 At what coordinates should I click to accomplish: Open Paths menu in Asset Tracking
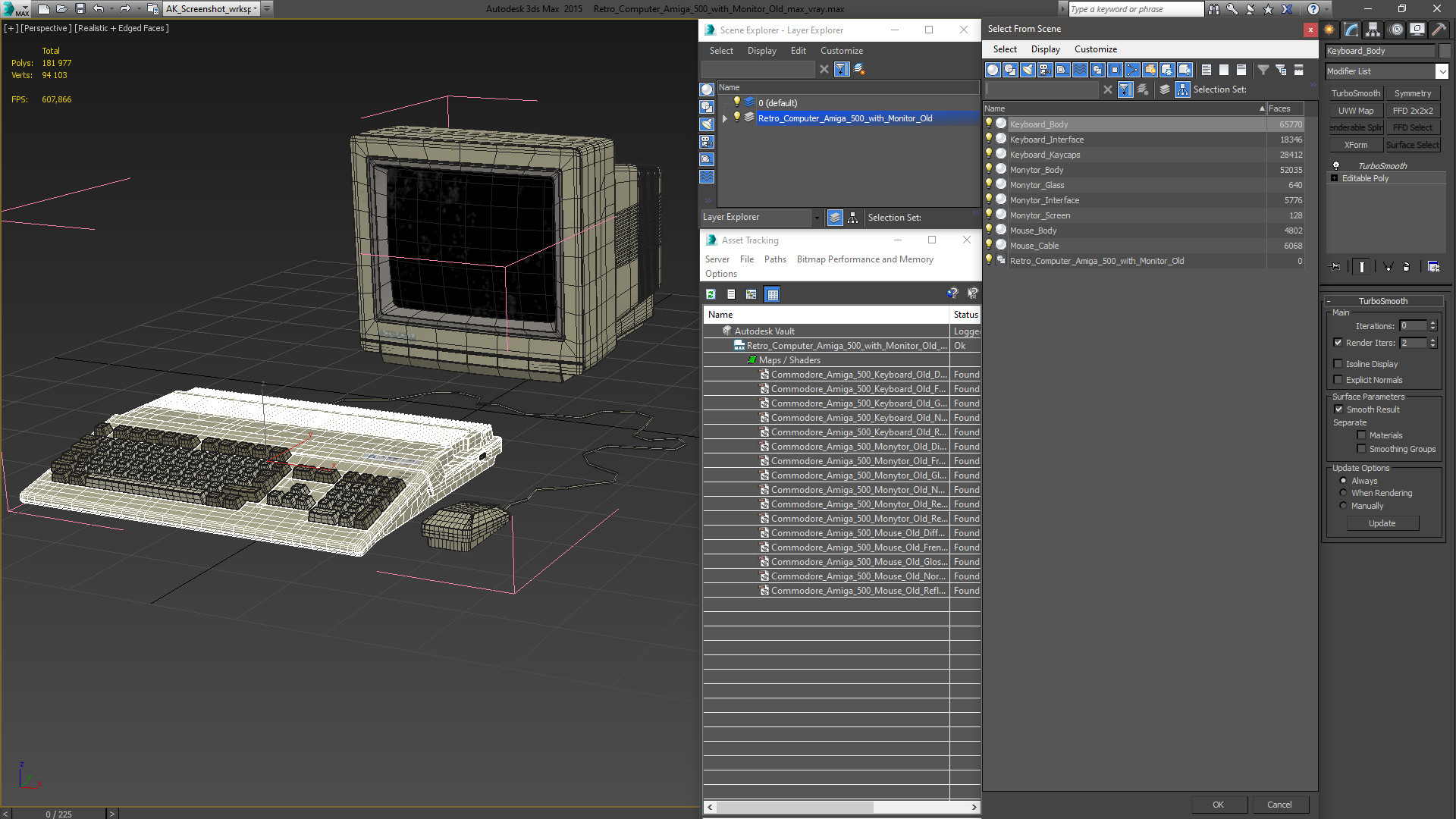tap(775, 259)
